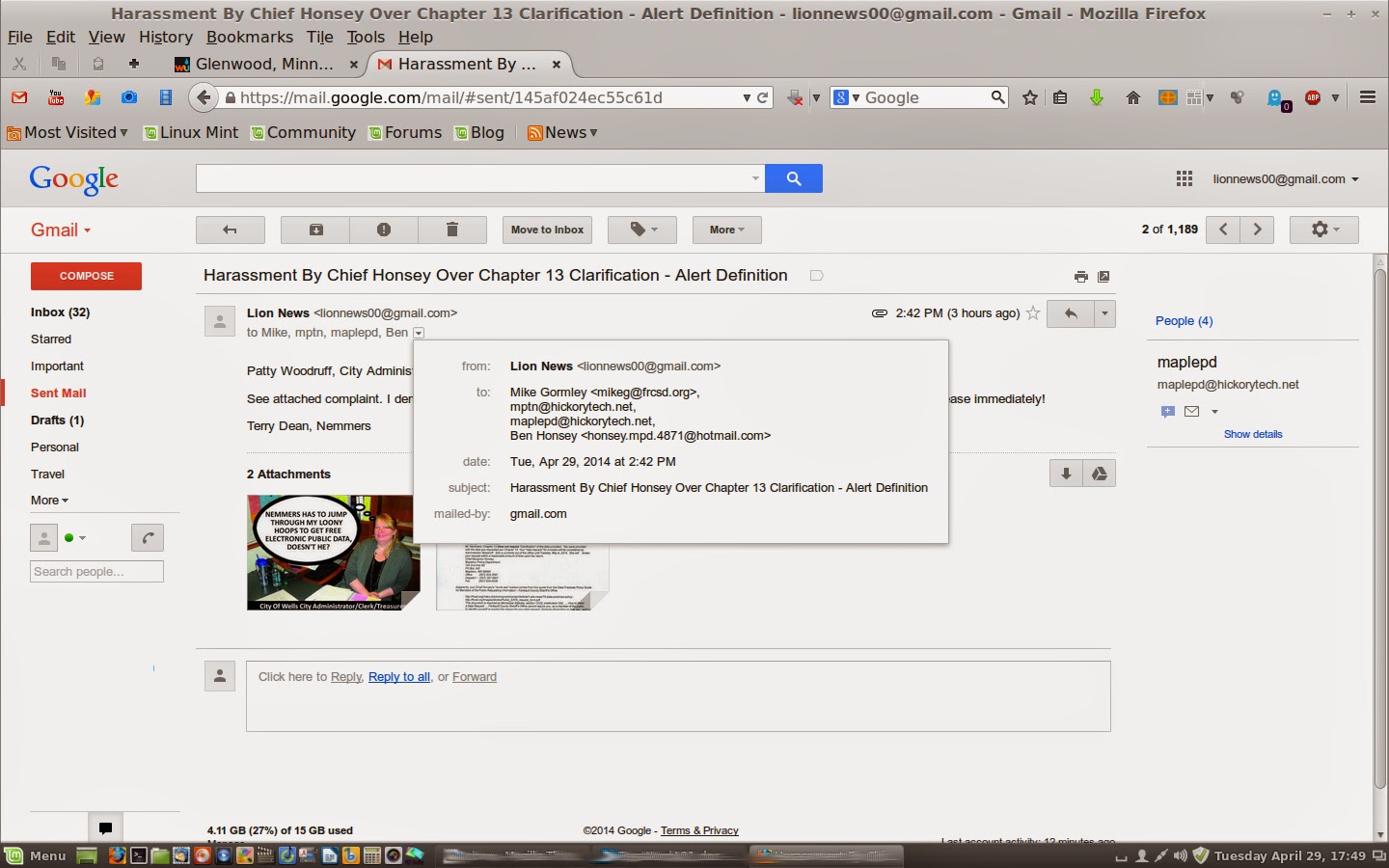The image size is (1389, 868).
Task: Click the blue Gmail search button
Action: (x=794, y=178)
